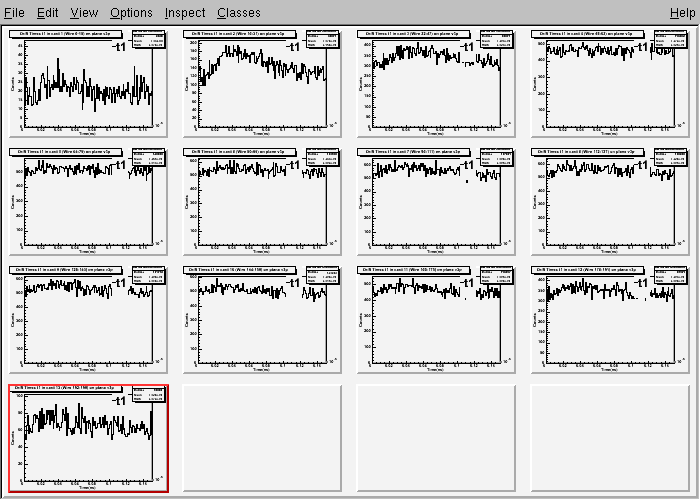Click the statistics box in card 13 pad

click(x=149, y=393)
